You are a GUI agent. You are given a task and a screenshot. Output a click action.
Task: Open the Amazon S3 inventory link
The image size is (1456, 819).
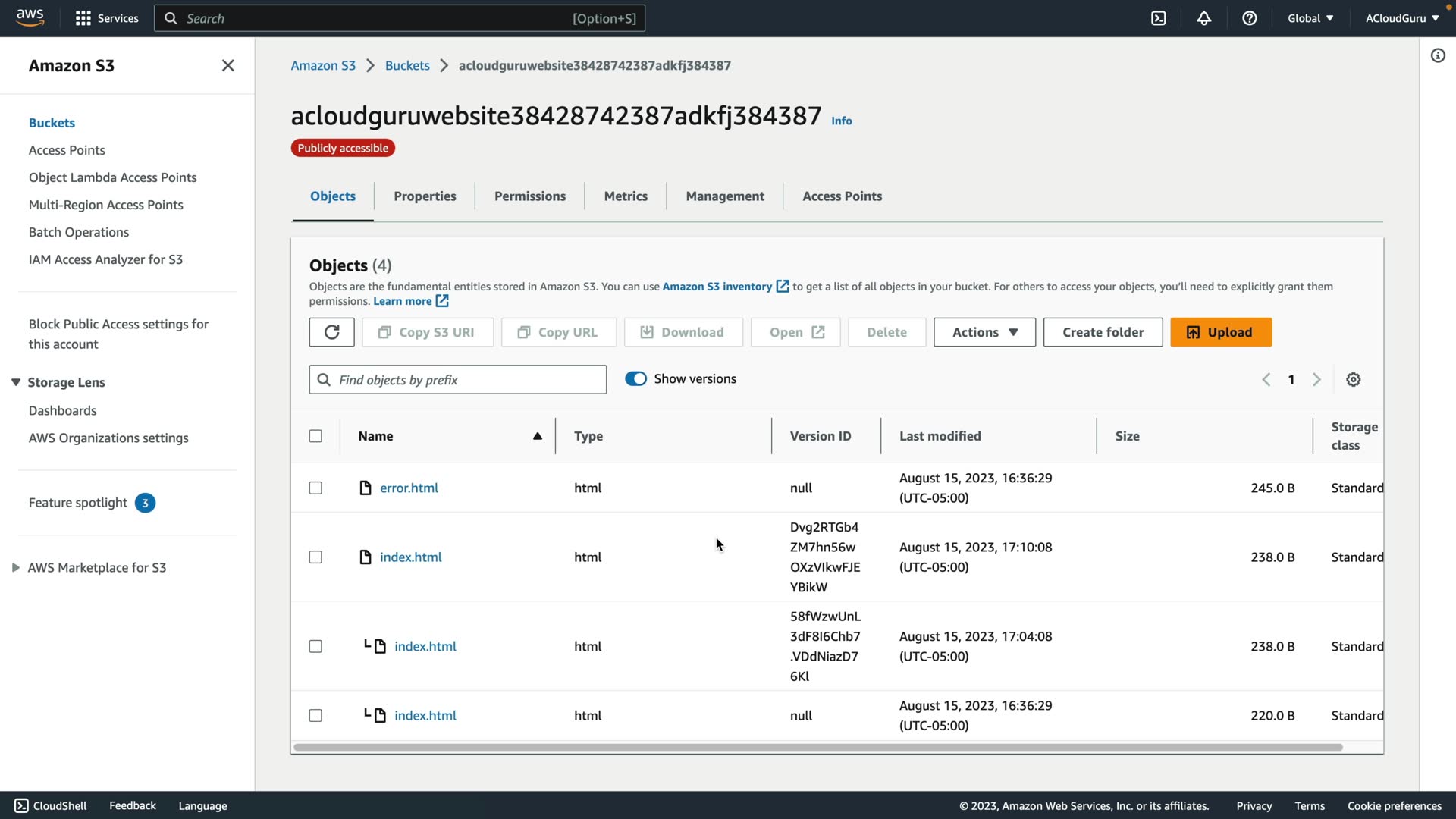click(717, 287)
